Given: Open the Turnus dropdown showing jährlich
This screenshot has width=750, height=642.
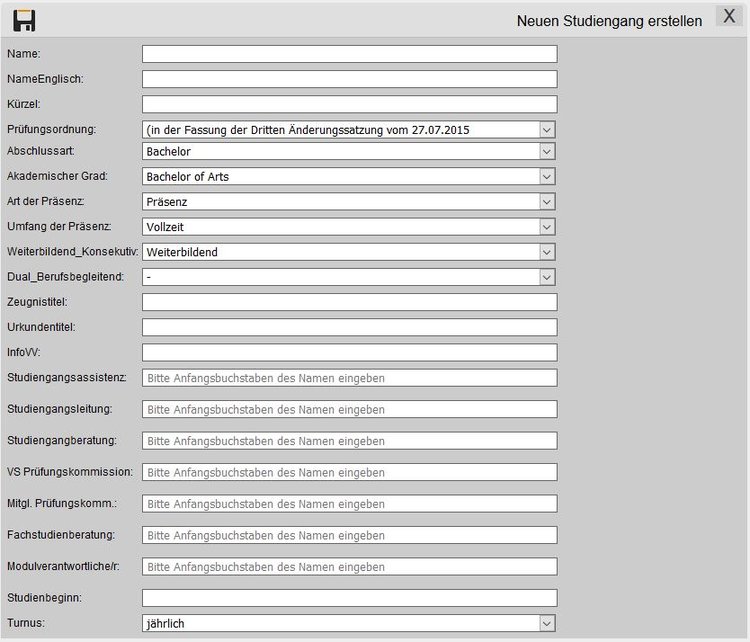Looking at the screenshot, I should click(349, 623).
